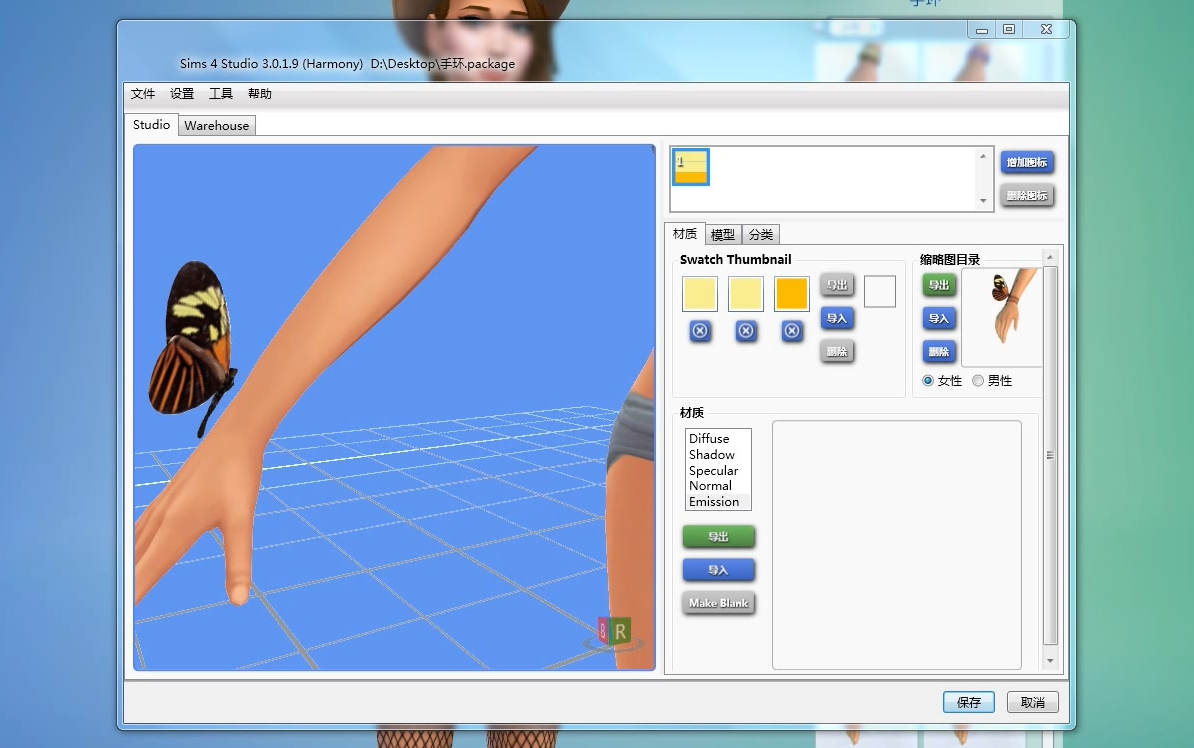
Task: Open the 文件 menu
Action: tap(142, 94)
